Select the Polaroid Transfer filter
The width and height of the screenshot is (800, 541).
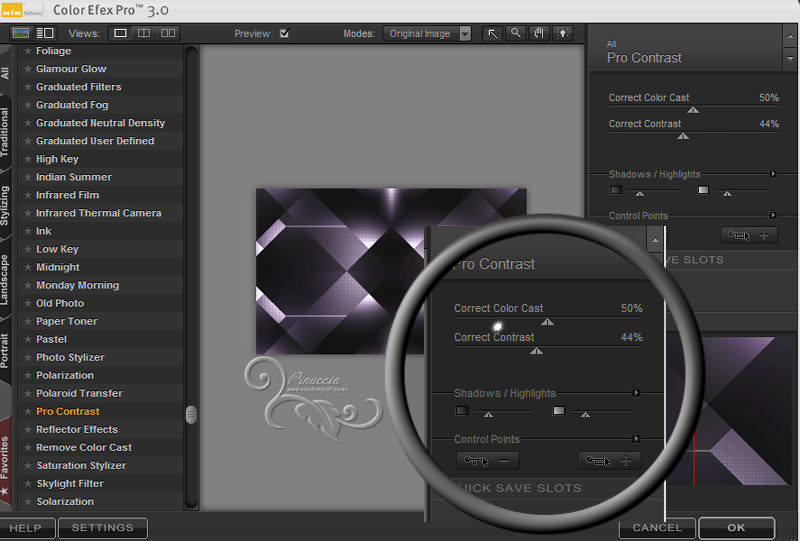pyautogui.click(x=79, y=394)
